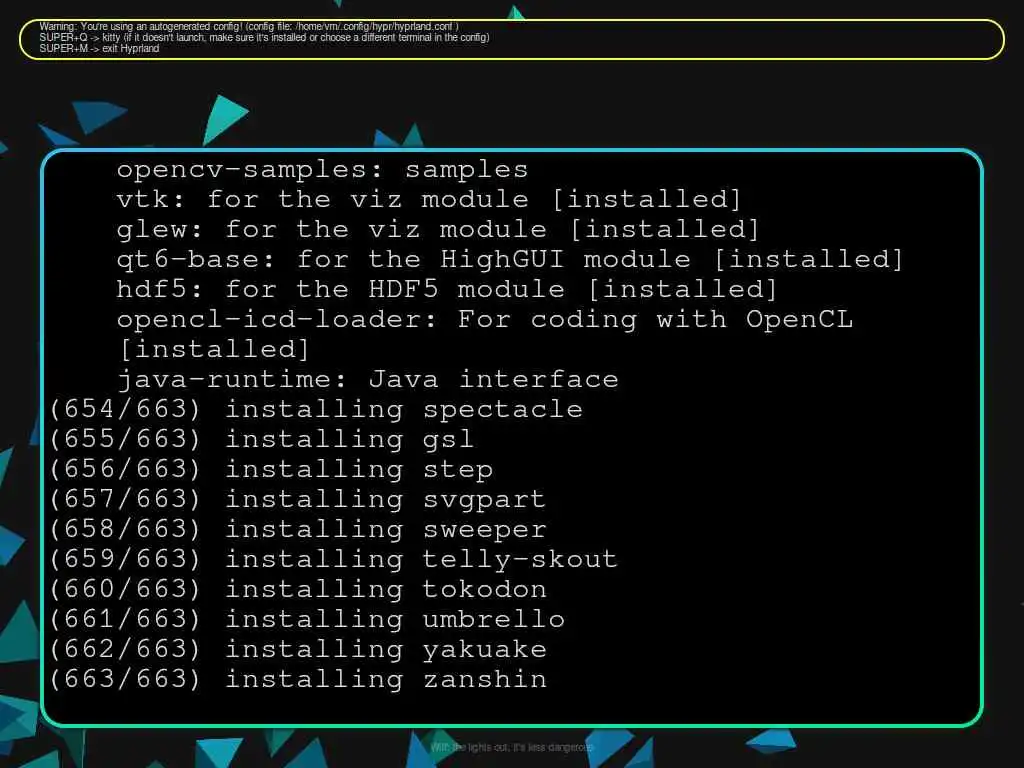Click the installing yakuake line

point(298,650)
